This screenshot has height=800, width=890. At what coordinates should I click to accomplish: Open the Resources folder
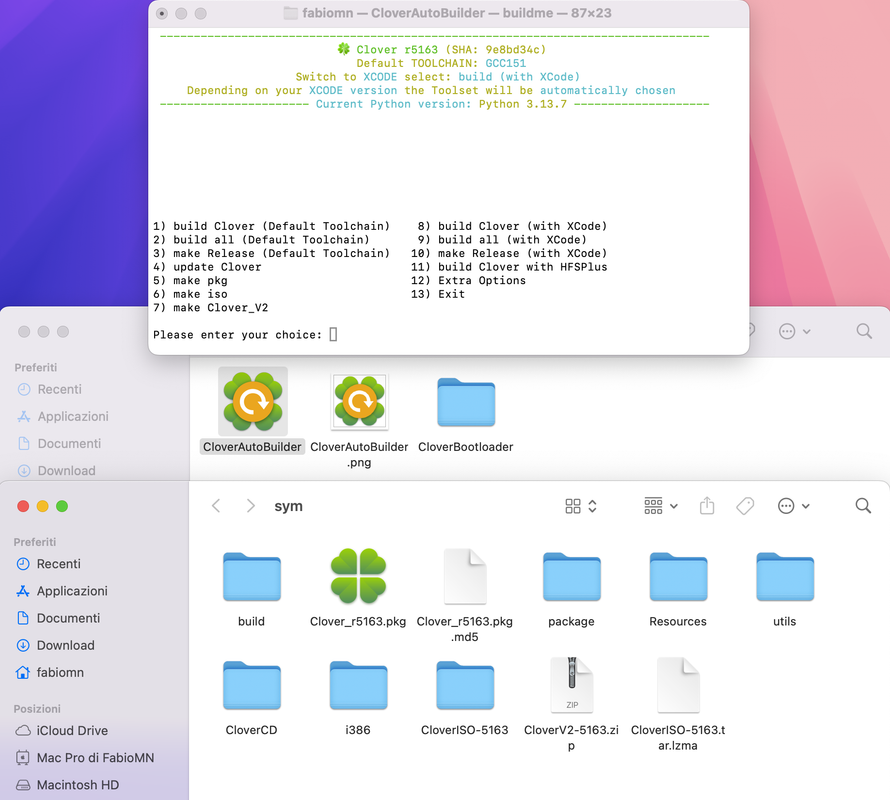(x=678, y=576)
